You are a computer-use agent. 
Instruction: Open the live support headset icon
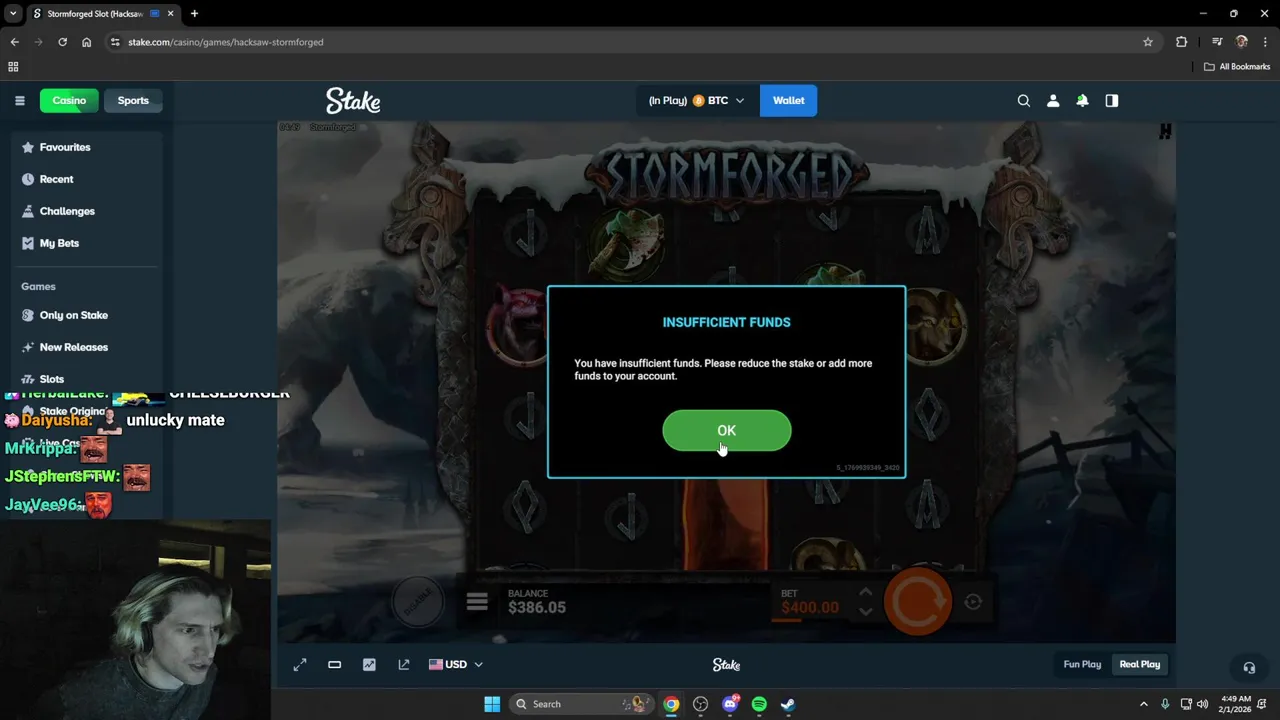click(1249, 668)
